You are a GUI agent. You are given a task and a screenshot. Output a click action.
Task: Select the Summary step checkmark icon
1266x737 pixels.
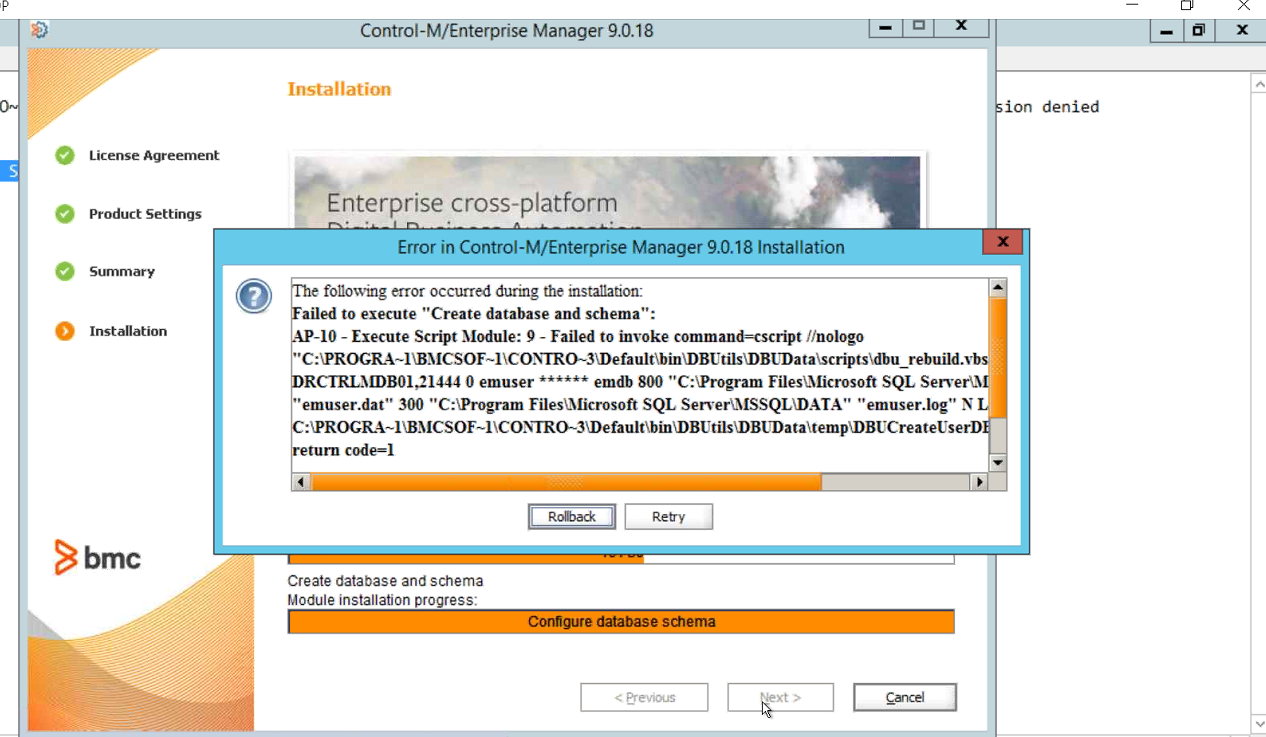point(65,271)
